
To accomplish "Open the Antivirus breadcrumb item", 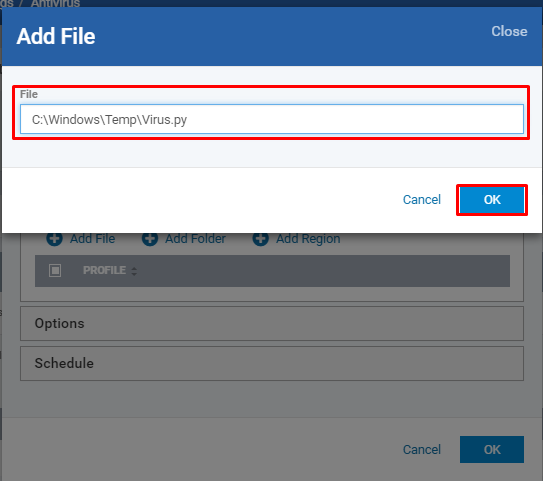I will (55, 3).
